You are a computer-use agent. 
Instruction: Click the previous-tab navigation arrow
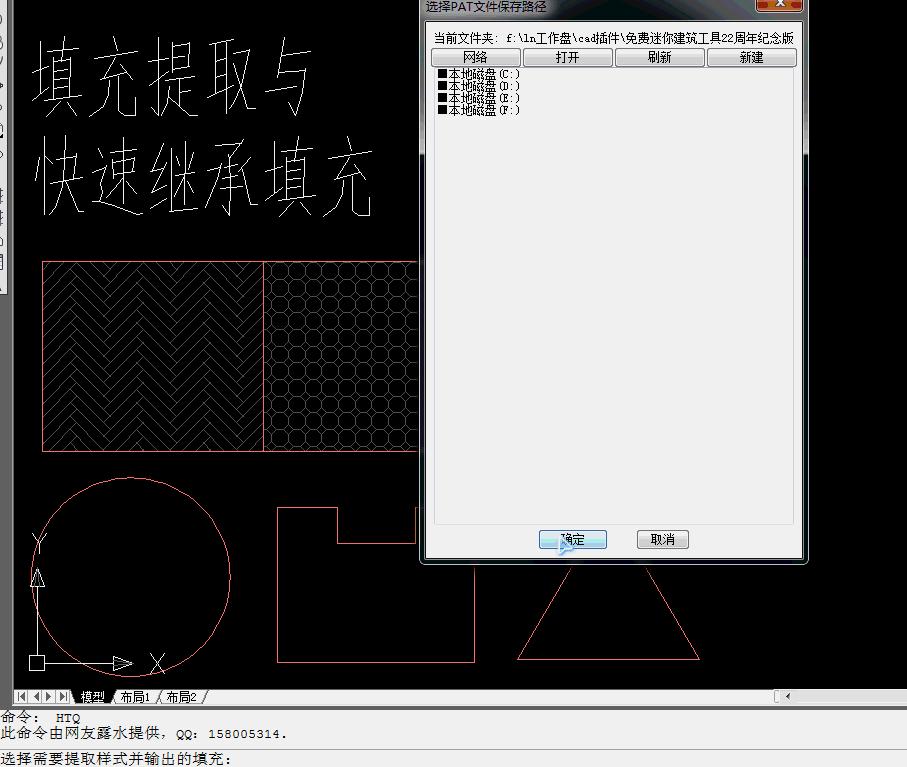[37, 696]
